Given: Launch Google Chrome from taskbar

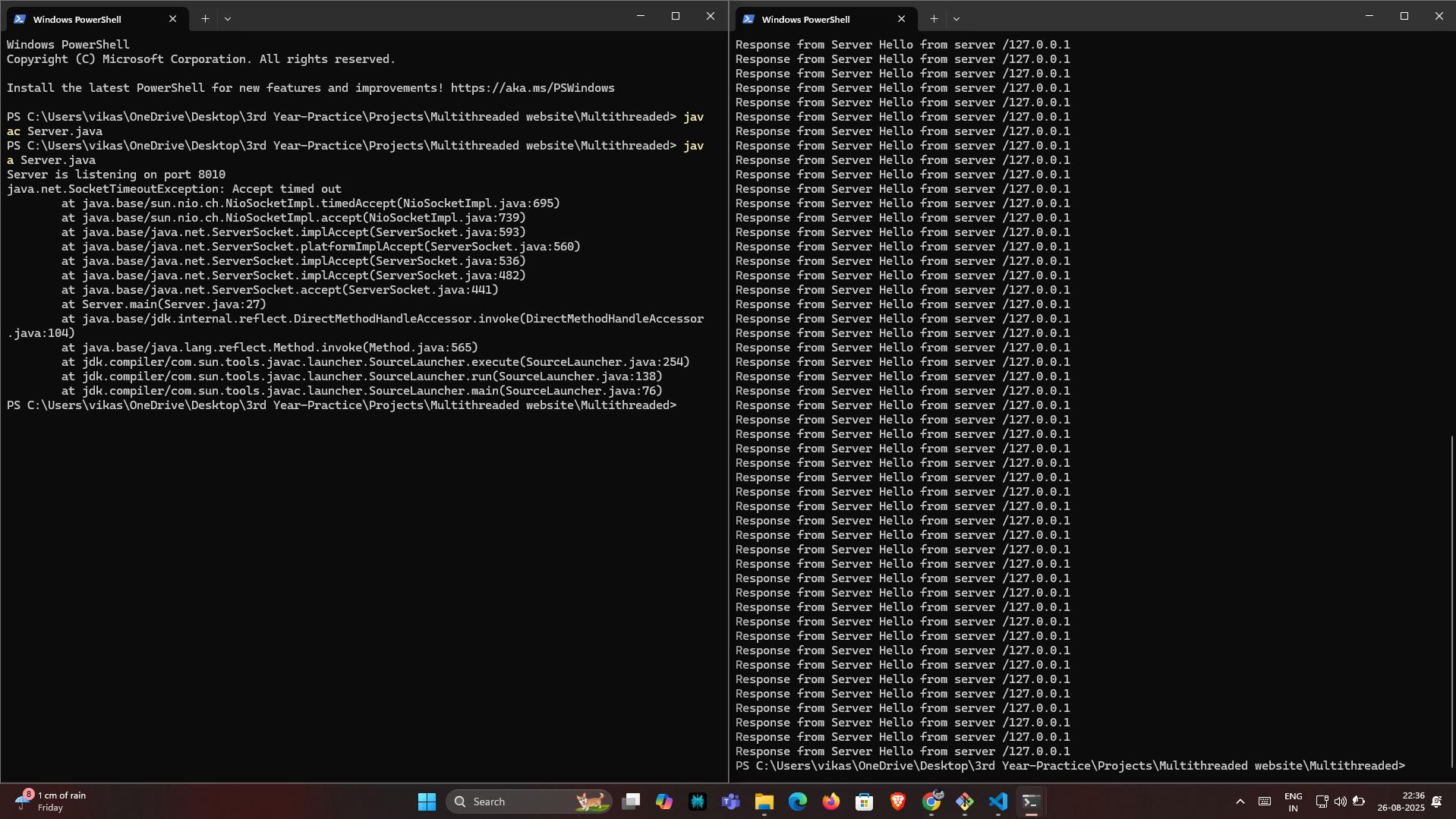Looking at the screenshot, I should coord(931,802).
